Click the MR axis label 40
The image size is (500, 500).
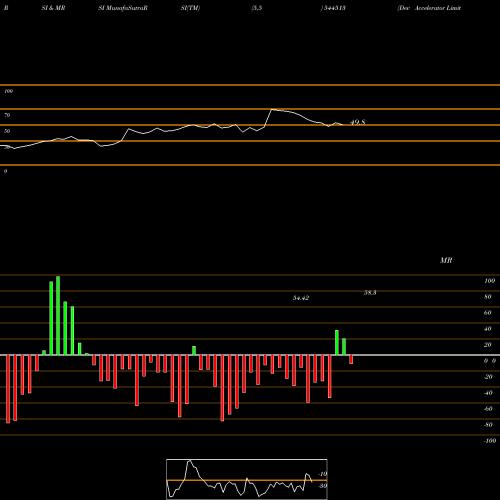(487, 329)
